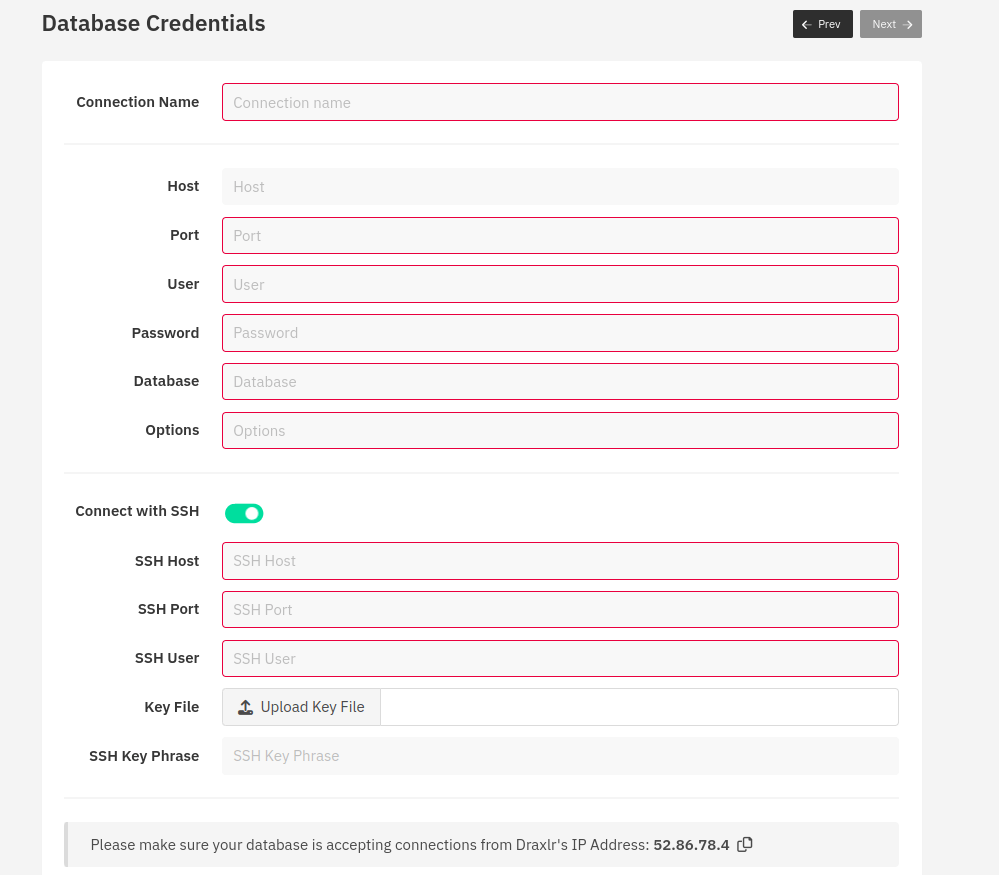Focus the Connection Name input field
999x875 pixels.
tap(560, 102)
